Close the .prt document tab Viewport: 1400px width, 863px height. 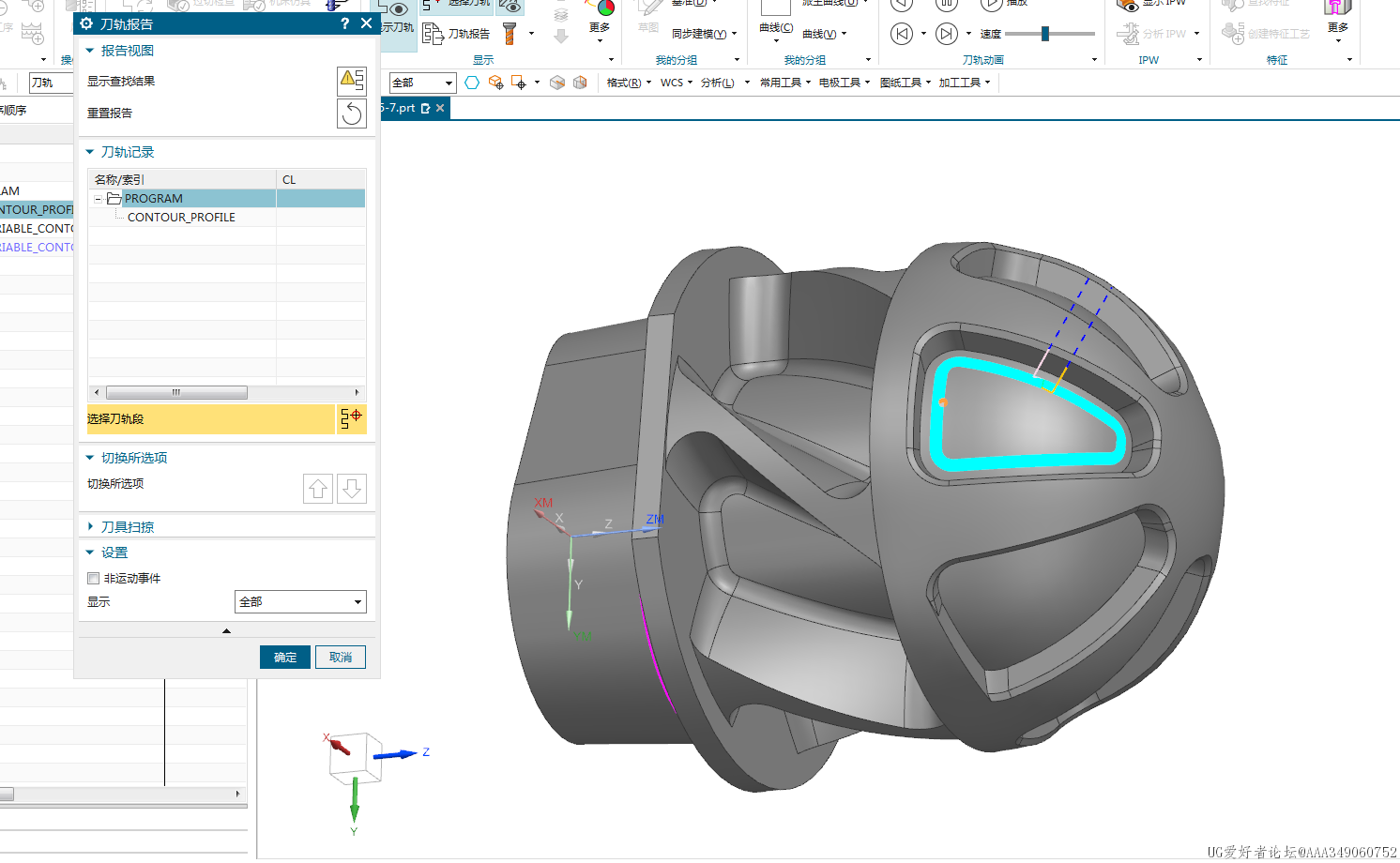440,108
